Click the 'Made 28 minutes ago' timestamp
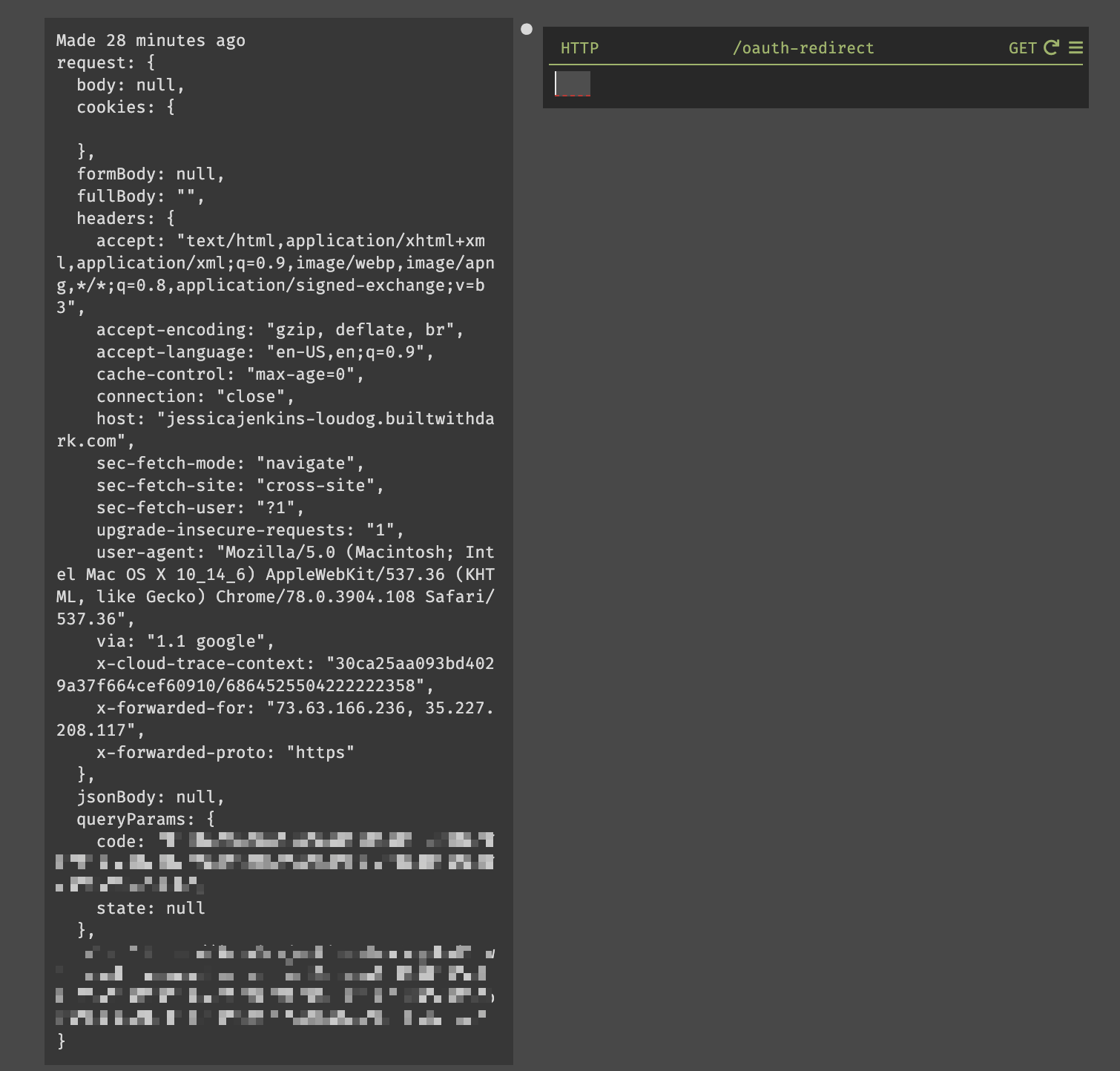 point(151,41)
